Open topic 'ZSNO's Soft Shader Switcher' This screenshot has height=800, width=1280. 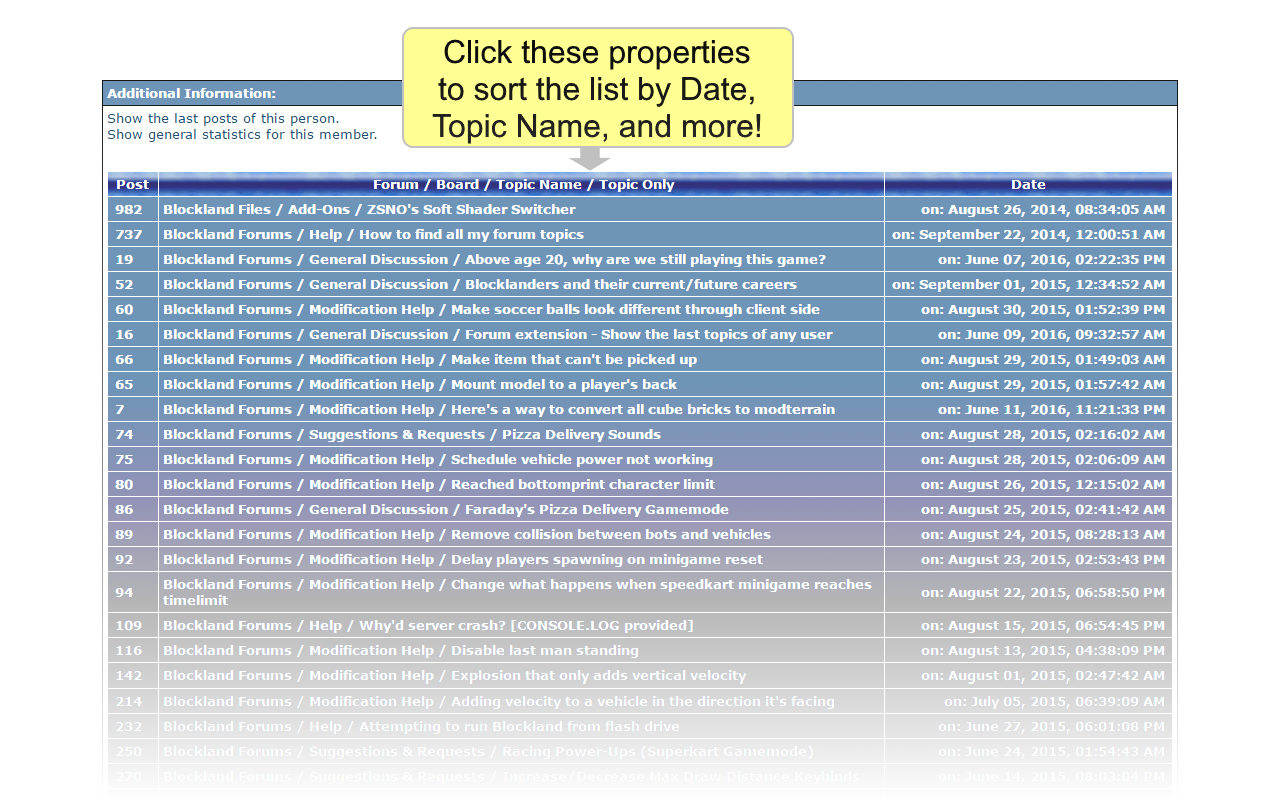[x=472, y=209]
